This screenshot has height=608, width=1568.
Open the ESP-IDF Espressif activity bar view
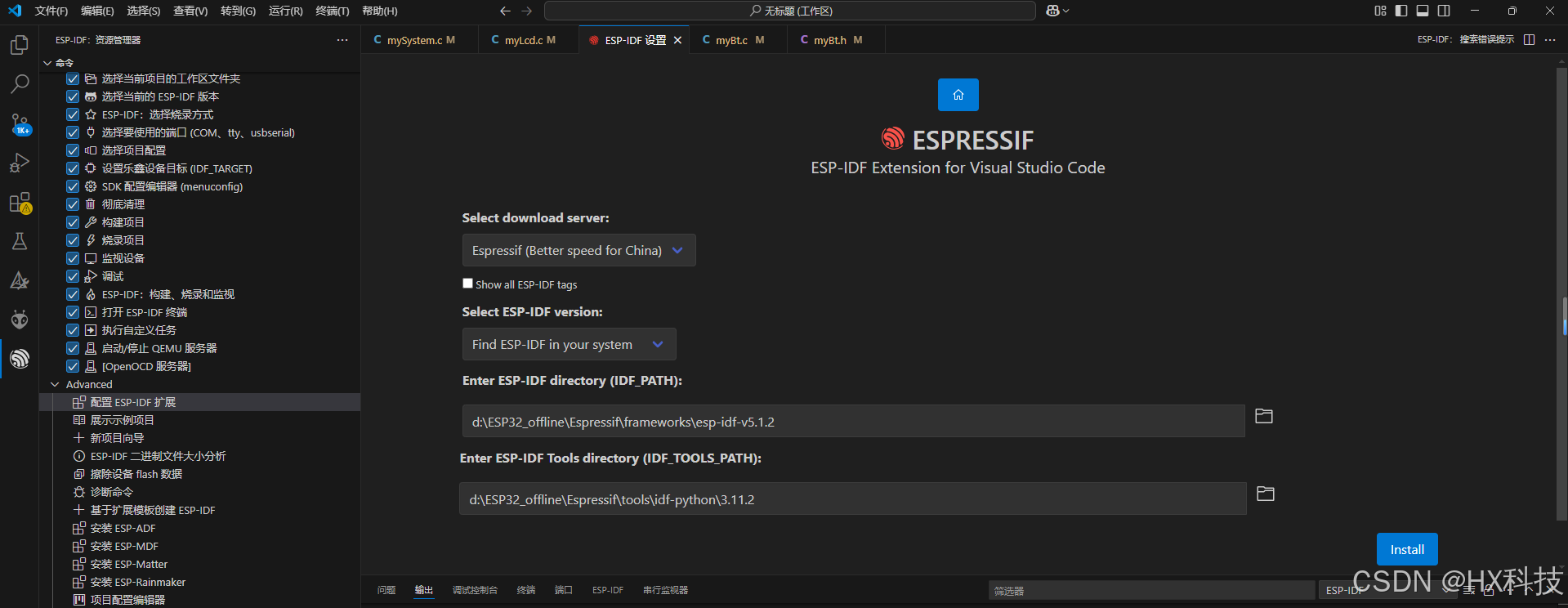pyautogui.click(x=20, y=359)
